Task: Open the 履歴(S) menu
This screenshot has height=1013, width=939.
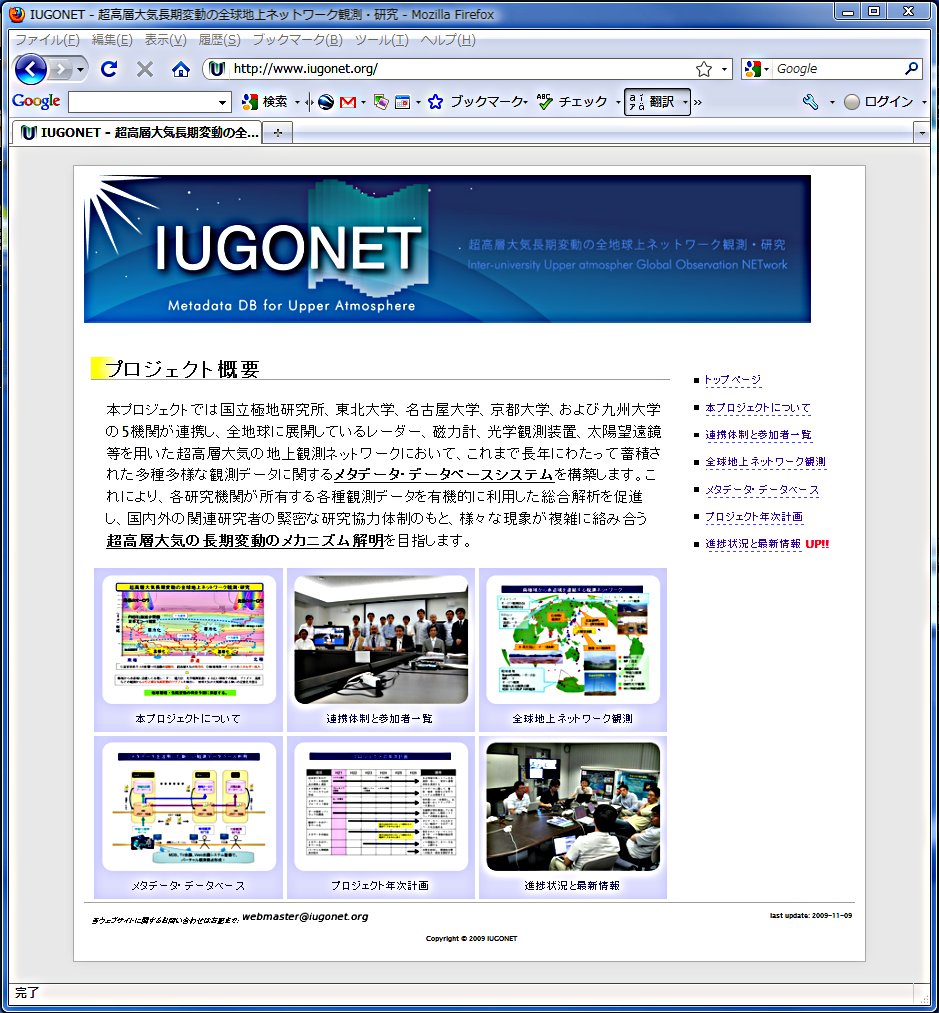Action: 219,40
